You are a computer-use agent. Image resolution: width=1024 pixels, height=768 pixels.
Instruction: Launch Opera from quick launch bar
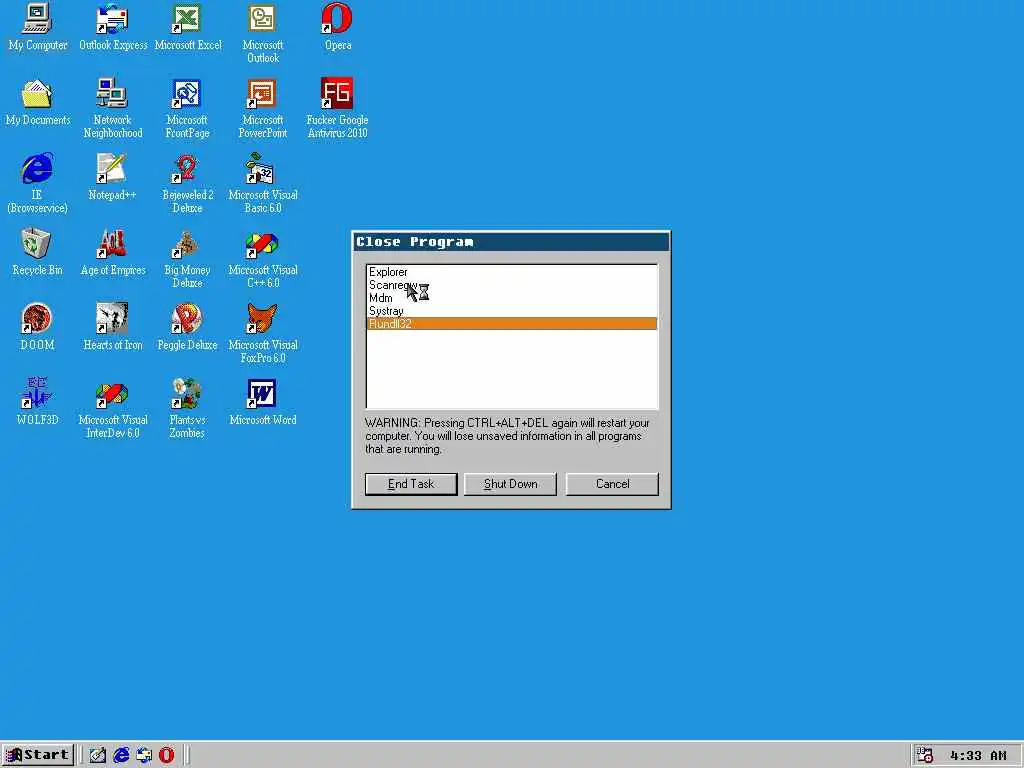pos(167,755)
